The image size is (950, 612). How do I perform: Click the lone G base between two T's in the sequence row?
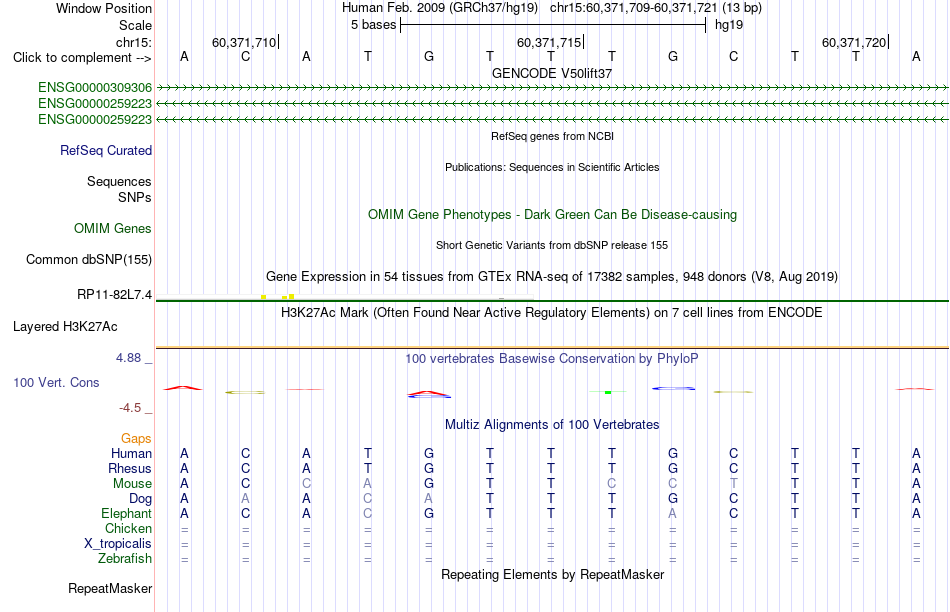click(428, 56)
